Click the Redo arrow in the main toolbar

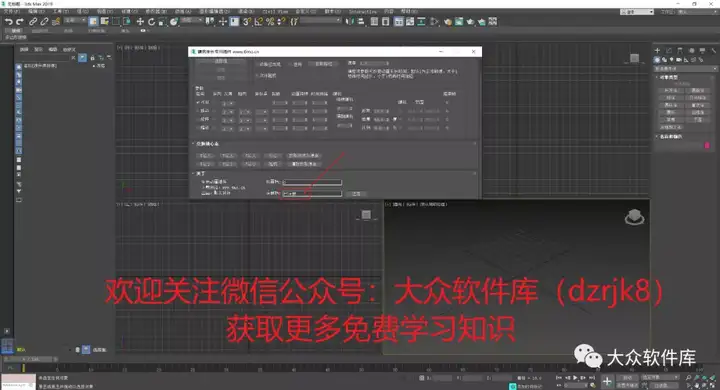tap(19, 22)
